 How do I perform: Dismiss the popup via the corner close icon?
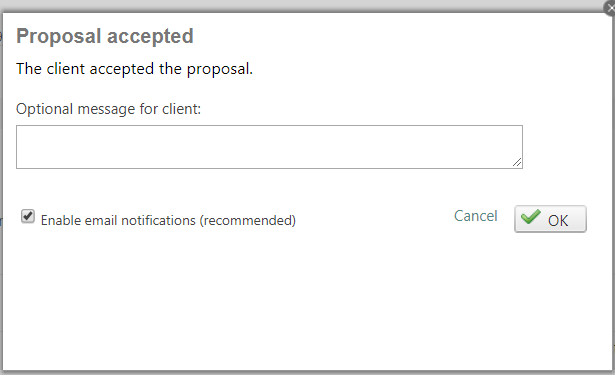click(x=610, y=7)
